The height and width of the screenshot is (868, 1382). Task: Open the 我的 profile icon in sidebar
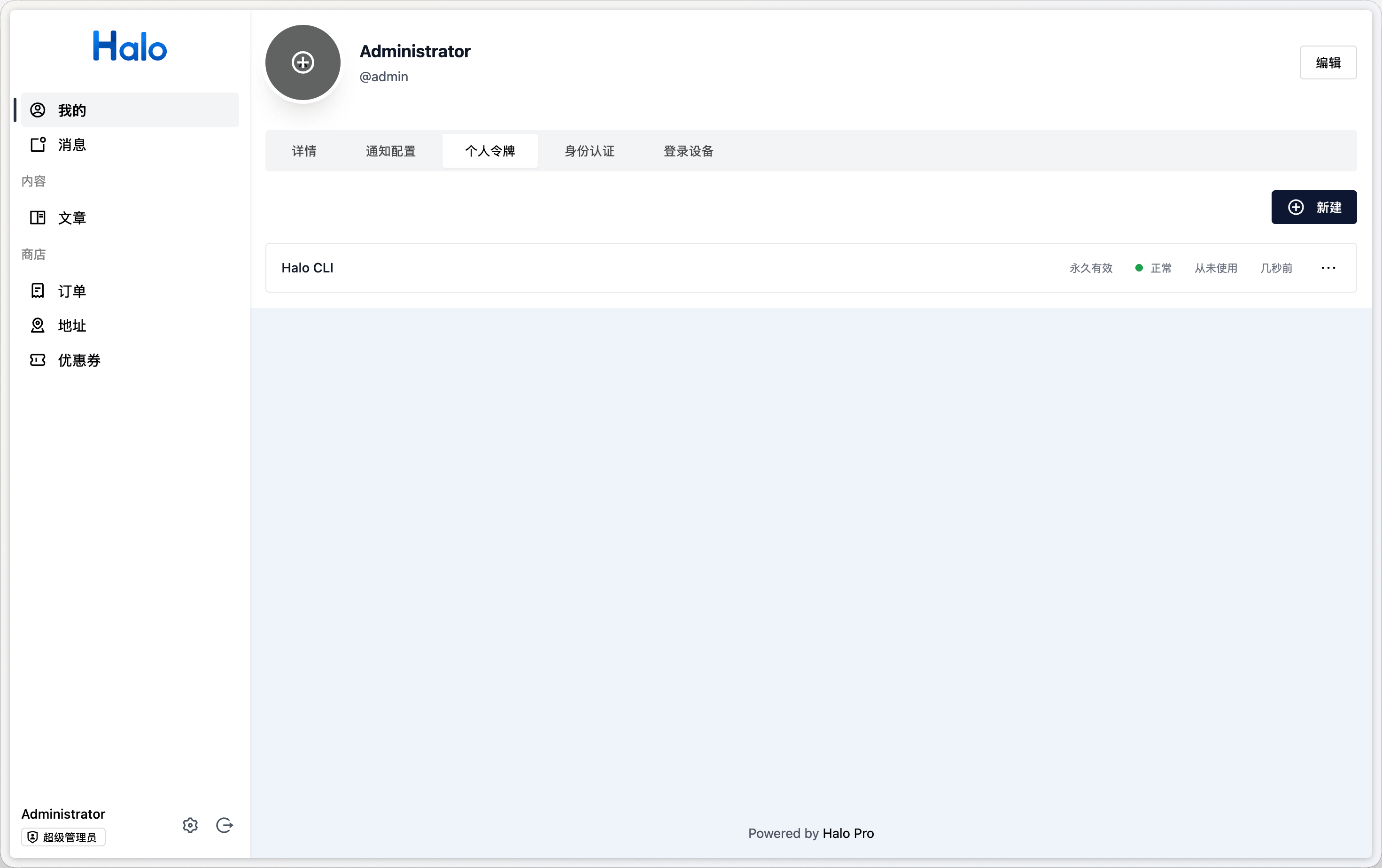pyautogui.click(x=38, y=110)
